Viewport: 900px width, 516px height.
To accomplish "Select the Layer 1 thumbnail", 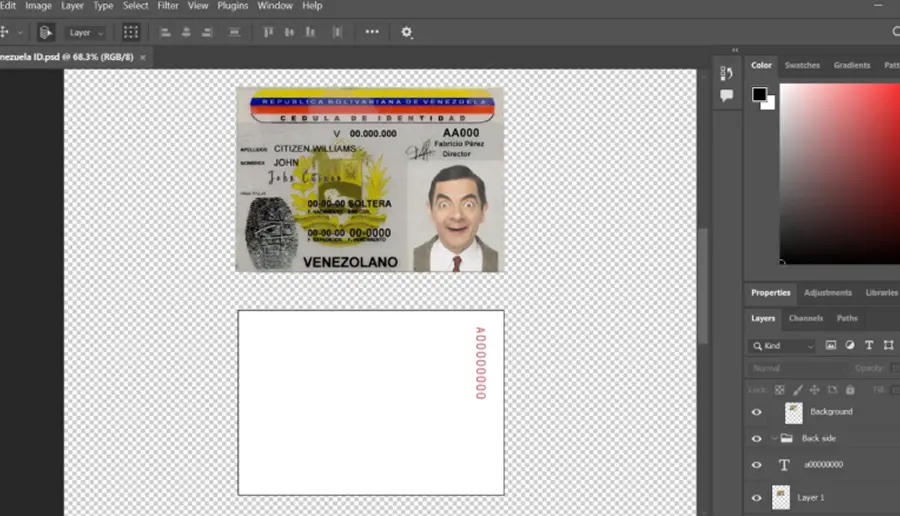I will (781, 498).
